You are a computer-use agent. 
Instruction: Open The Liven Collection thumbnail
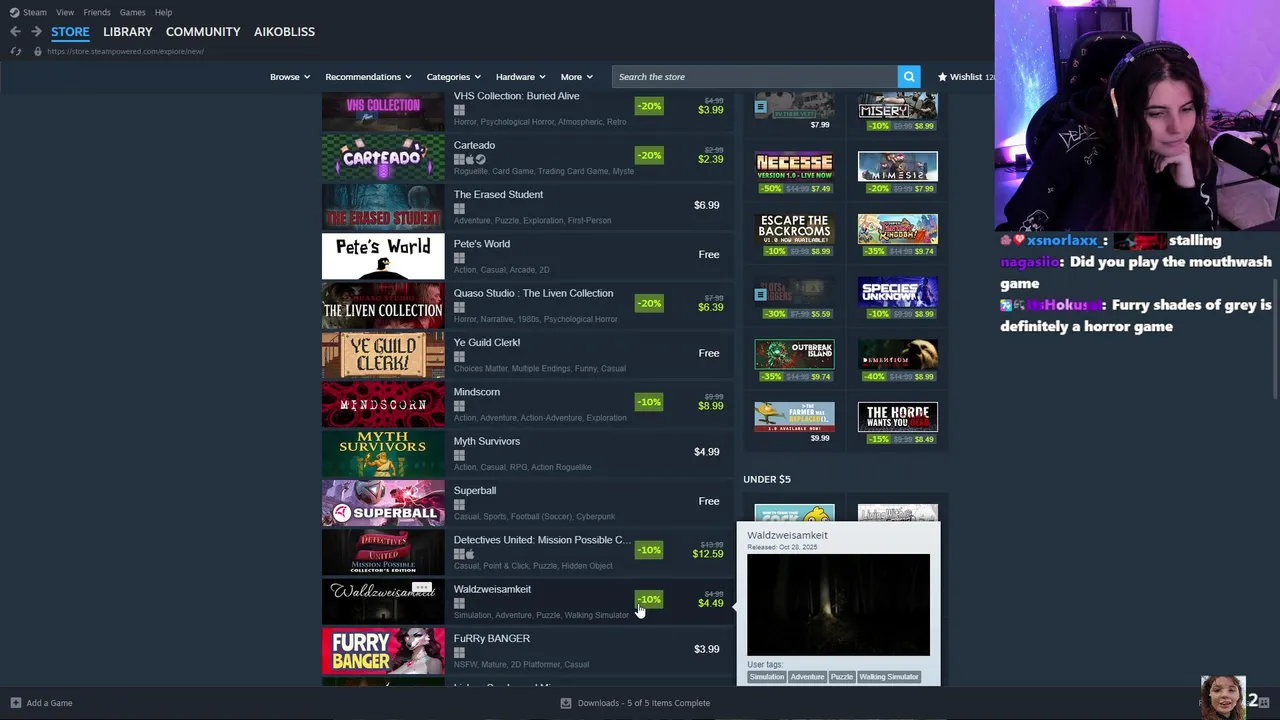pyautogui.click(x=383, y=306)
